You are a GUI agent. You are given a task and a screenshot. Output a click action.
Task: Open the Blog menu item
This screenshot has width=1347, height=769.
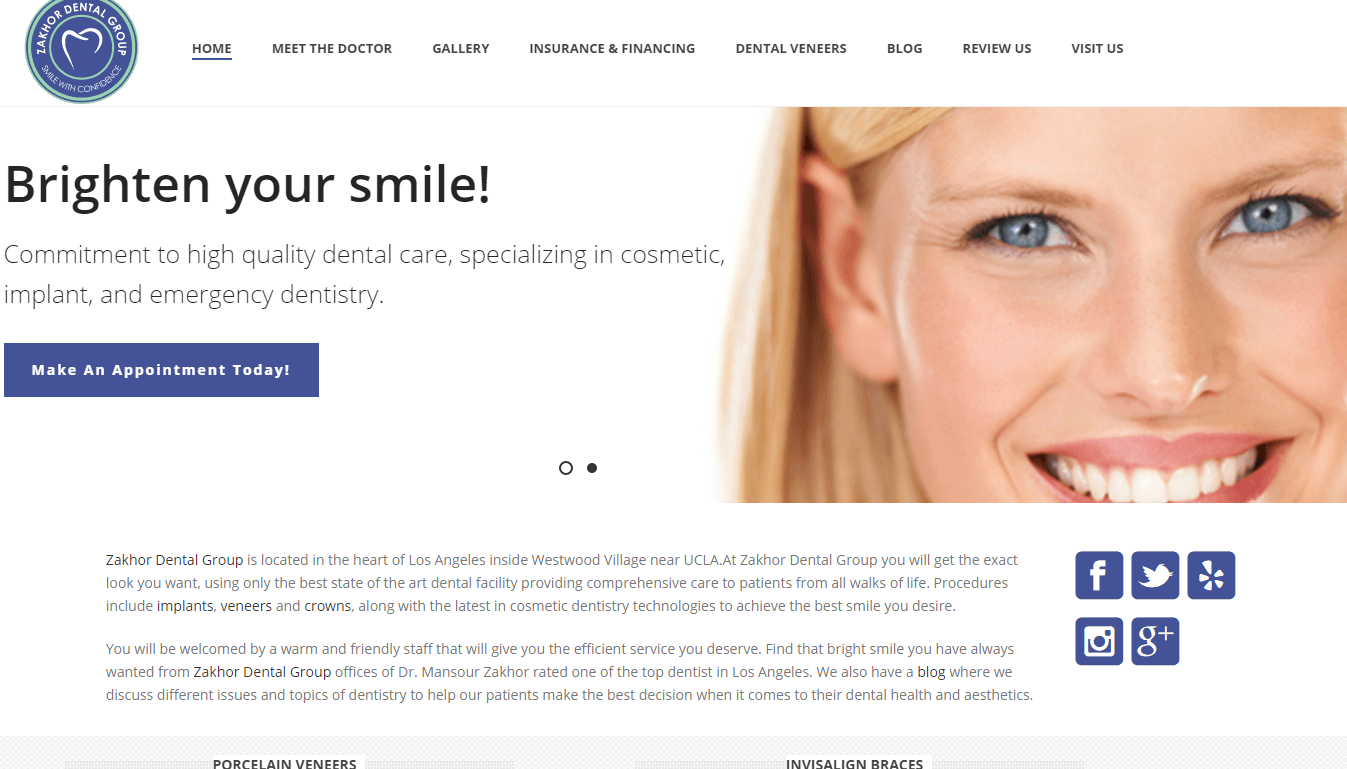coord(905,48)
